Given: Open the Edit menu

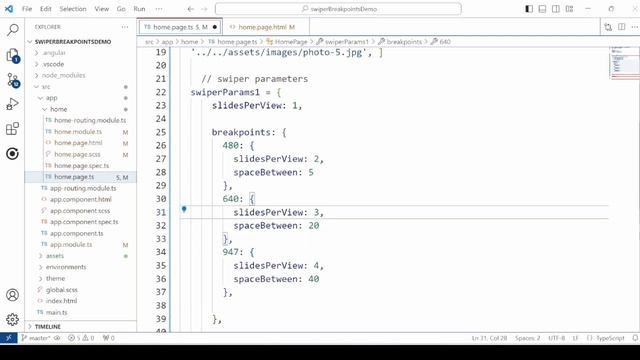Looking at the screenshot, I should click(46, 9).
